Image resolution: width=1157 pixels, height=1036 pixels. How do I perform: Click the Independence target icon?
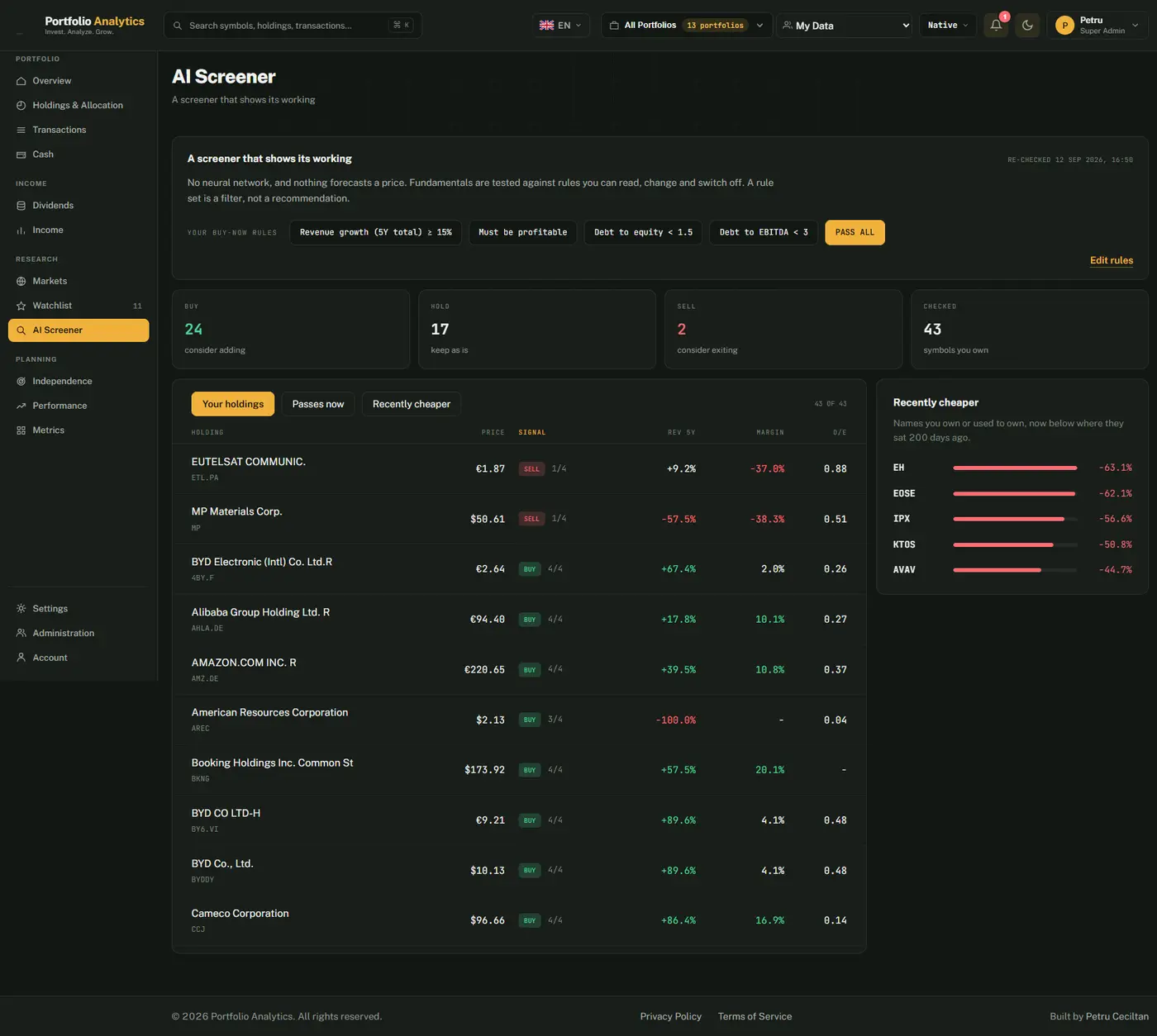point(21,382)
